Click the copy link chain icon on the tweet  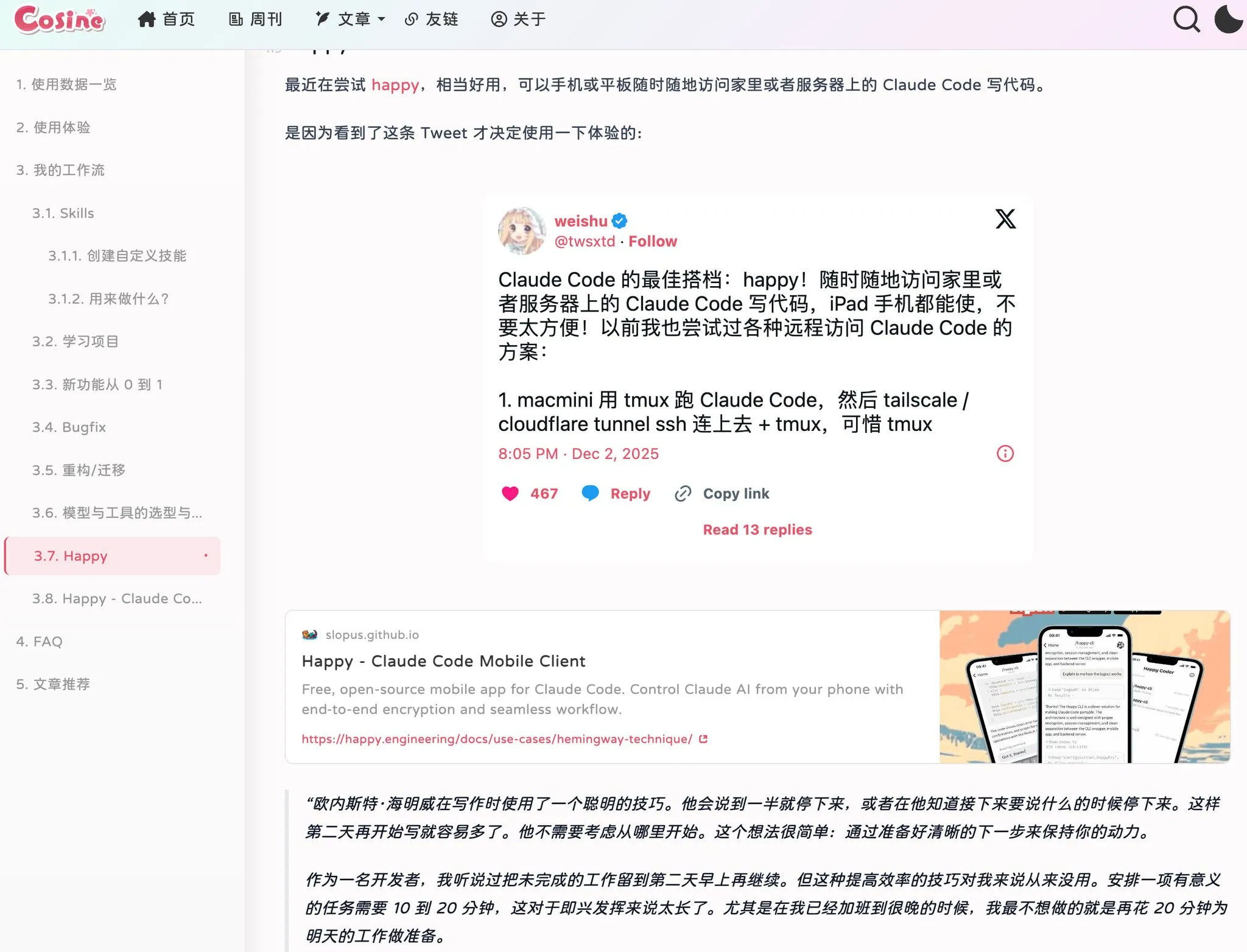tap(683, 493)
